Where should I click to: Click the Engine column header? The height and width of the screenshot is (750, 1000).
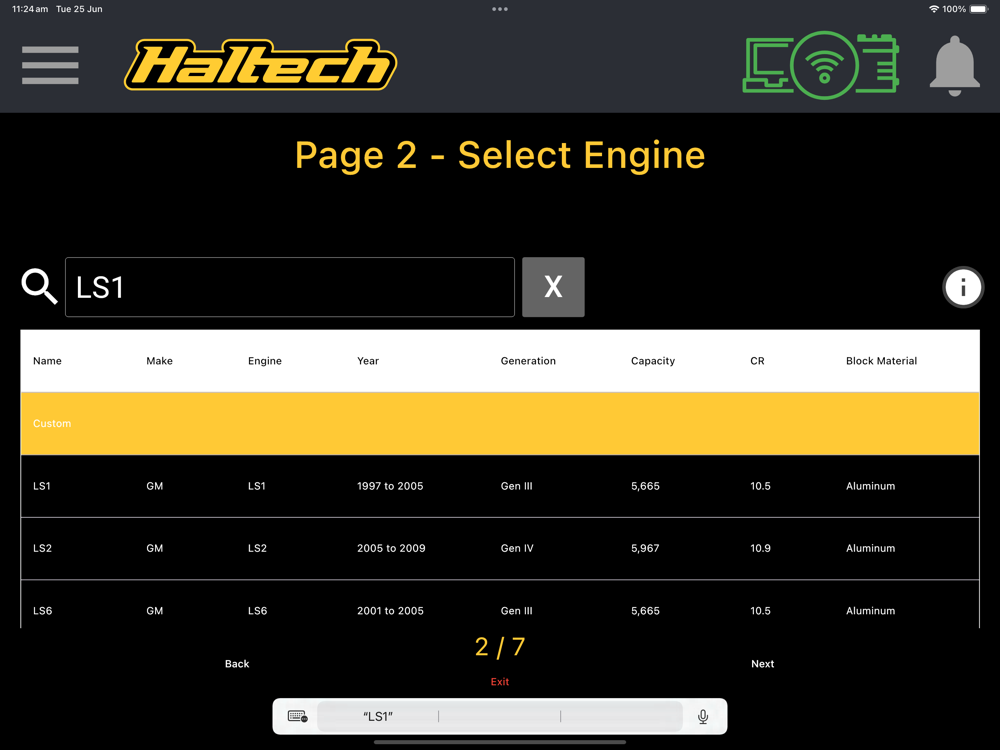(x=265, y=361)
